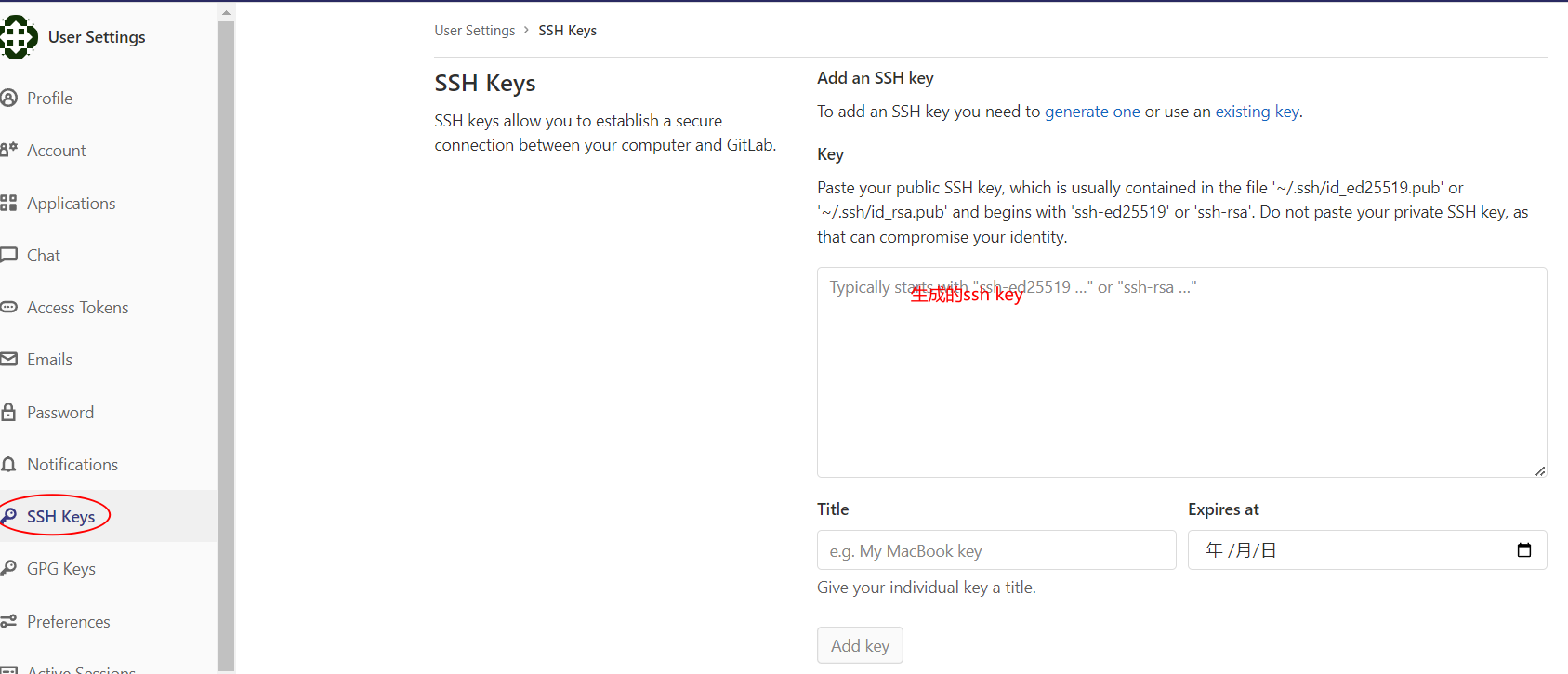The image size is (1568, 674).
Task: Click the Notifications bell icon
Action: click(9, 464)
